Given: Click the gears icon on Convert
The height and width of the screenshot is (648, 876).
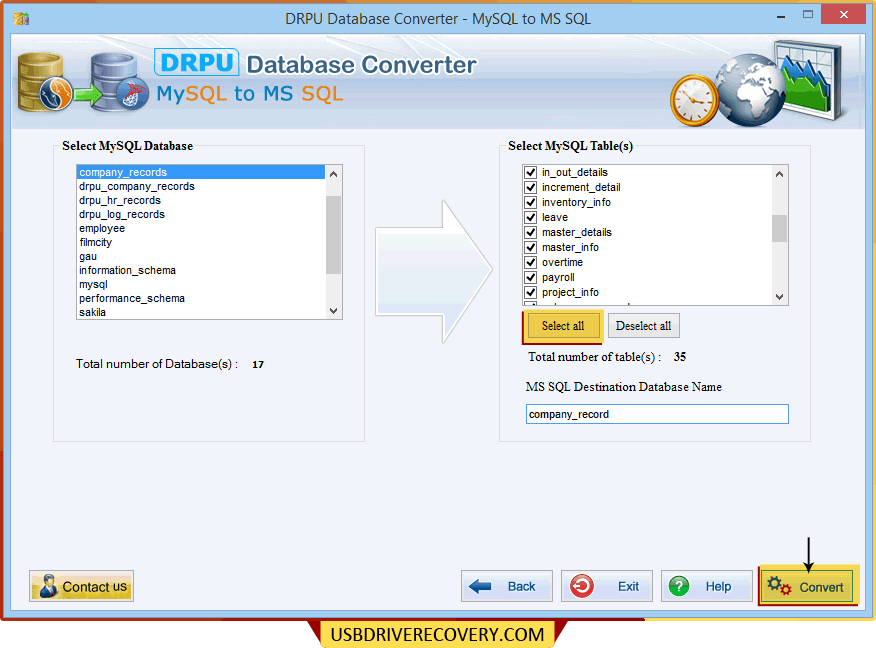Looking at the screenshot, I should [x=779, y=586].
